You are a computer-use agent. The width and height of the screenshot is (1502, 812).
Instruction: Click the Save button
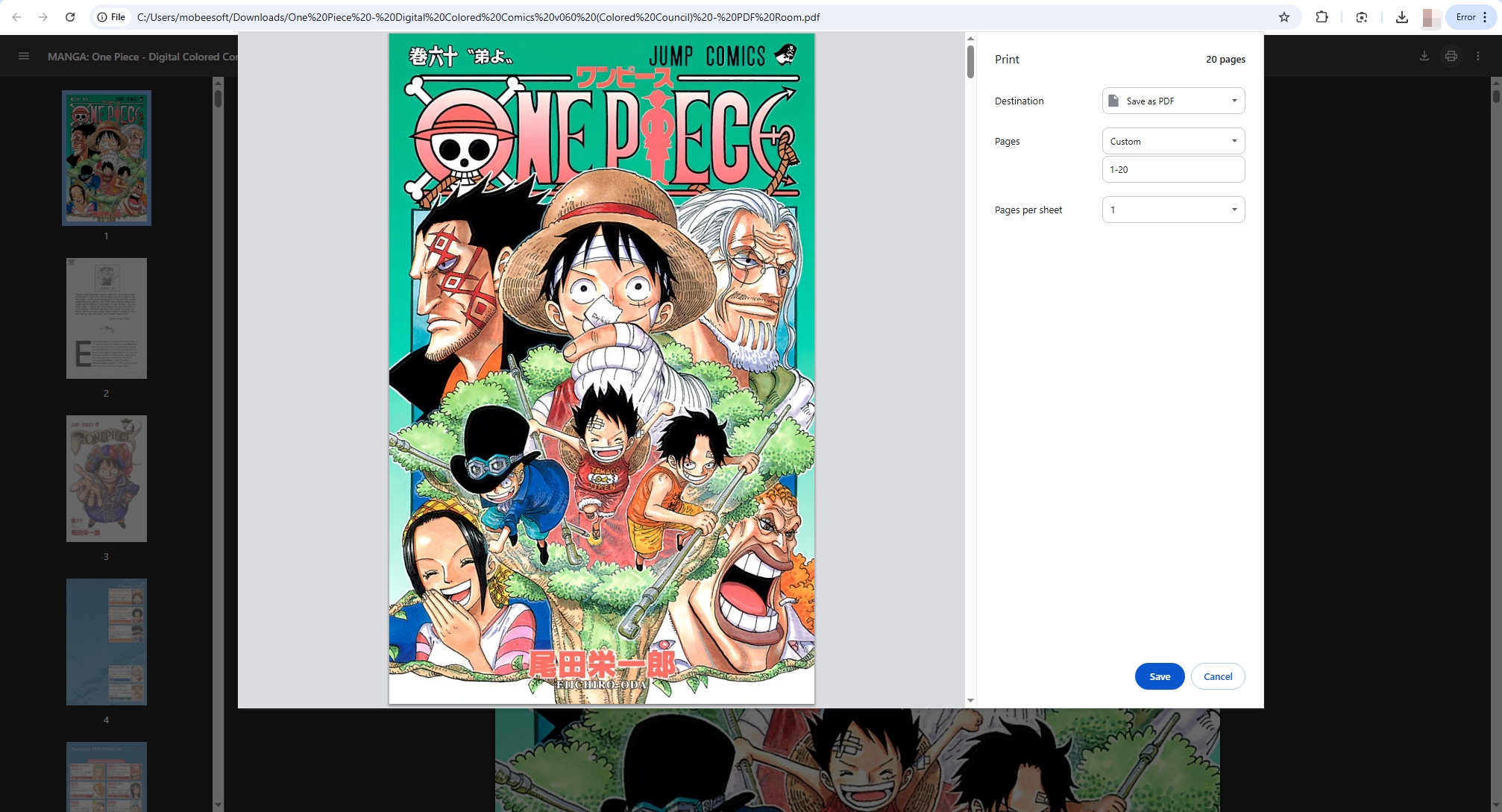pos(1160,676)
